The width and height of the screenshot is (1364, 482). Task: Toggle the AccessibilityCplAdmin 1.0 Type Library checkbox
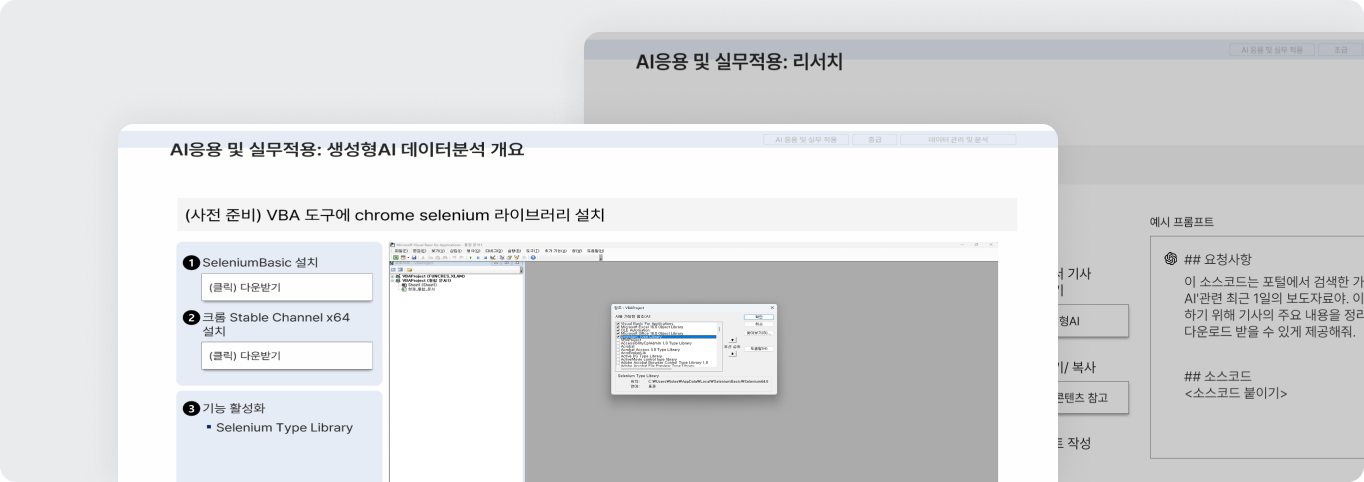click(617, 343)
